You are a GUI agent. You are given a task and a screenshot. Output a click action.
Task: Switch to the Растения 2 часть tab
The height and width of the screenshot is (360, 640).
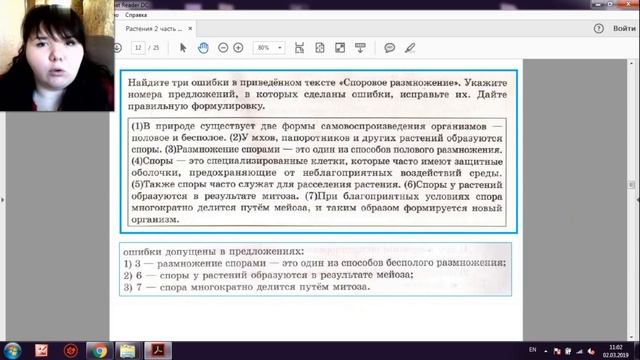coord(153,29)
